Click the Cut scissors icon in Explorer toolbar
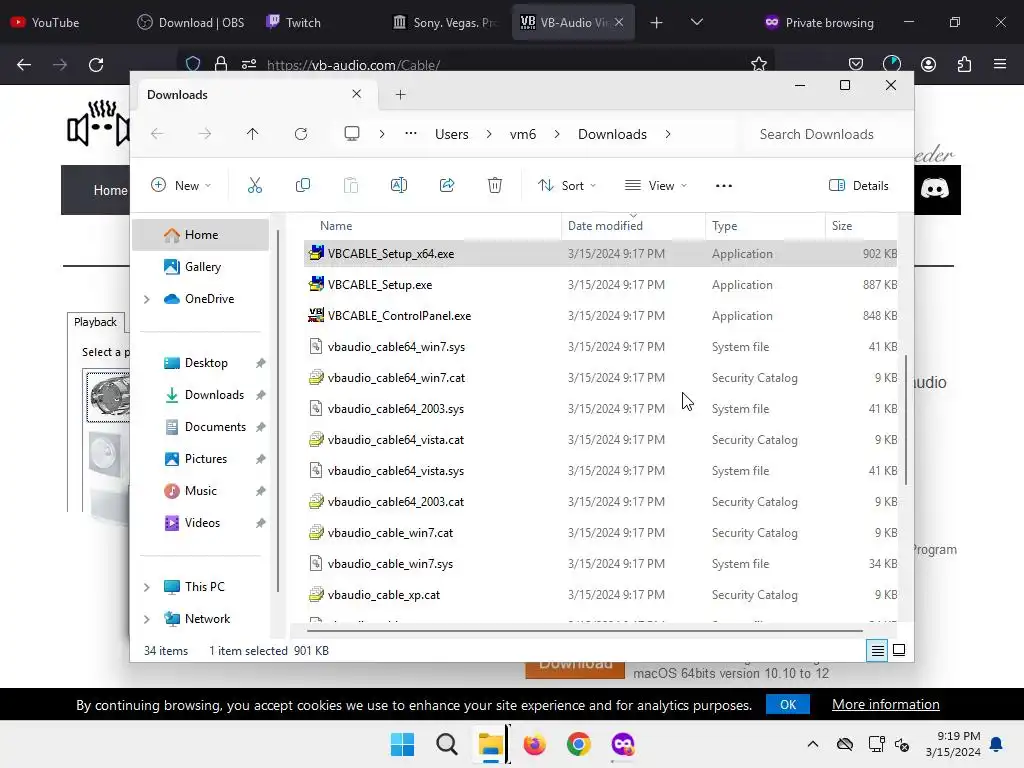 pyautogui.click(x=255, y=185)
